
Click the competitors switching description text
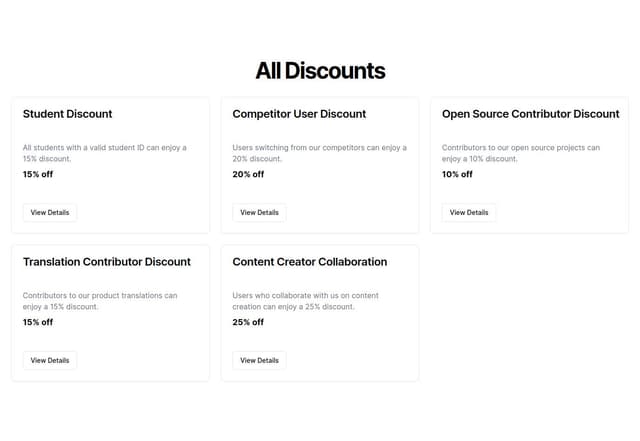tap(319, 153)
